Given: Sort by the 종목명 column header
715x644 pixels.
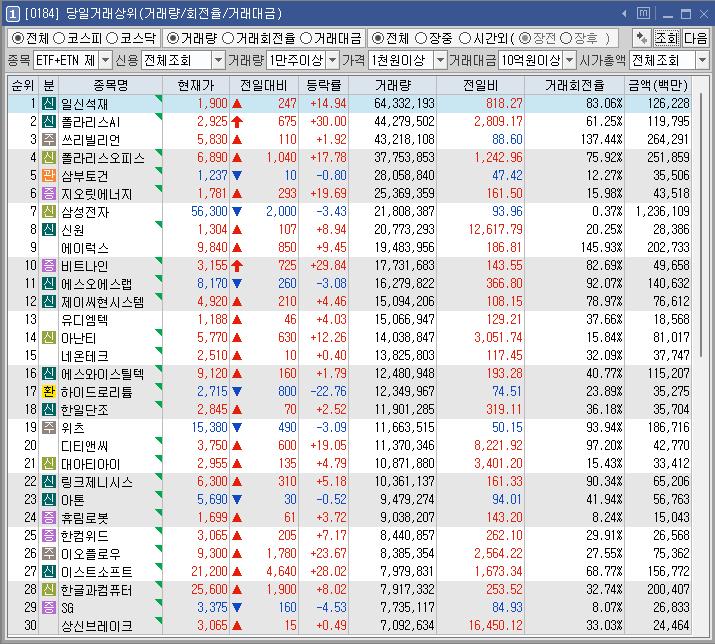Looking at the screenshot, I should pyautogui.click(x=110, y=85).
